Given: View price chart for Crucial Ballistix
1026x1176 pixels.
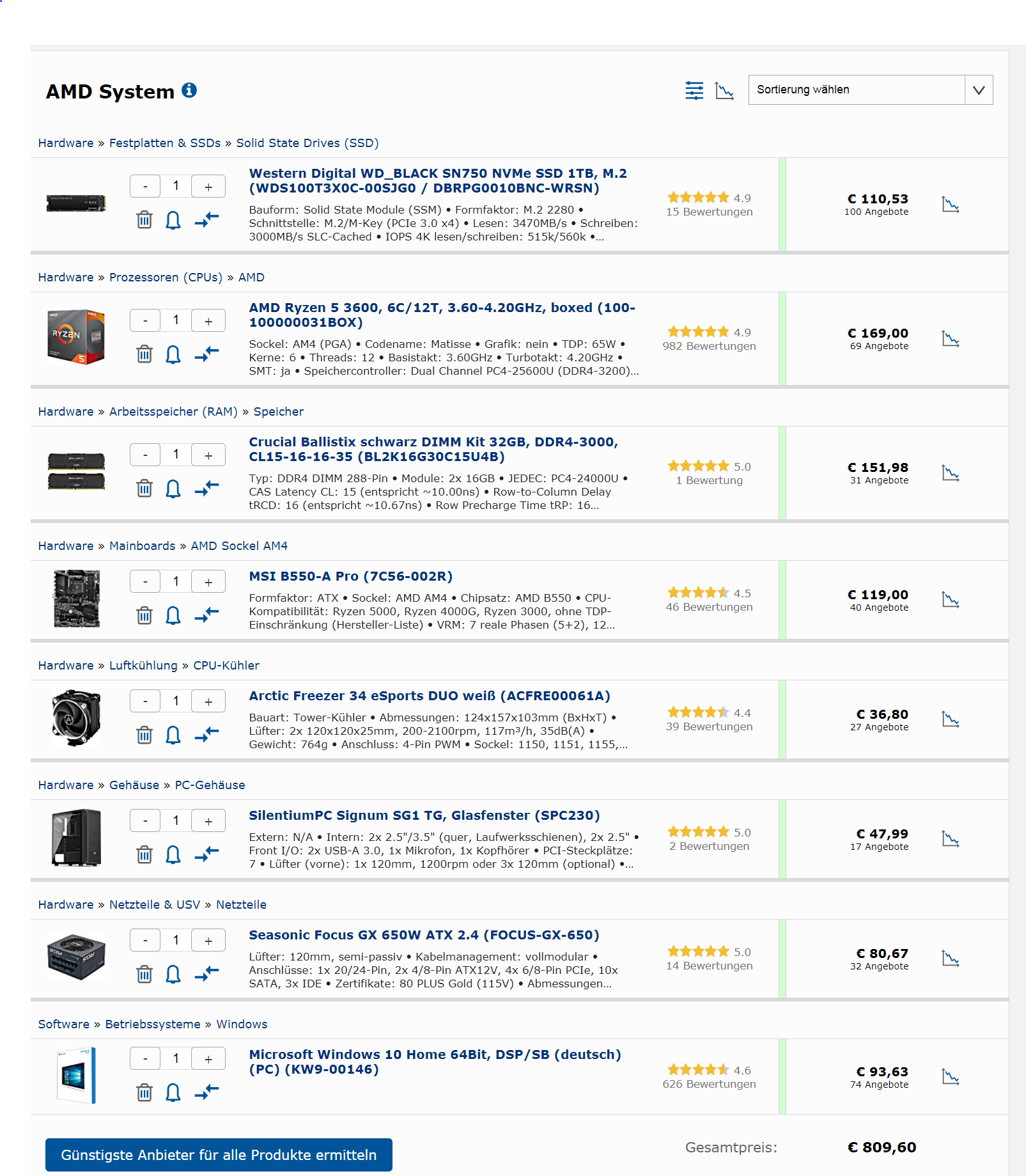Looking at the screenshot, I should (x=951, y=473).
